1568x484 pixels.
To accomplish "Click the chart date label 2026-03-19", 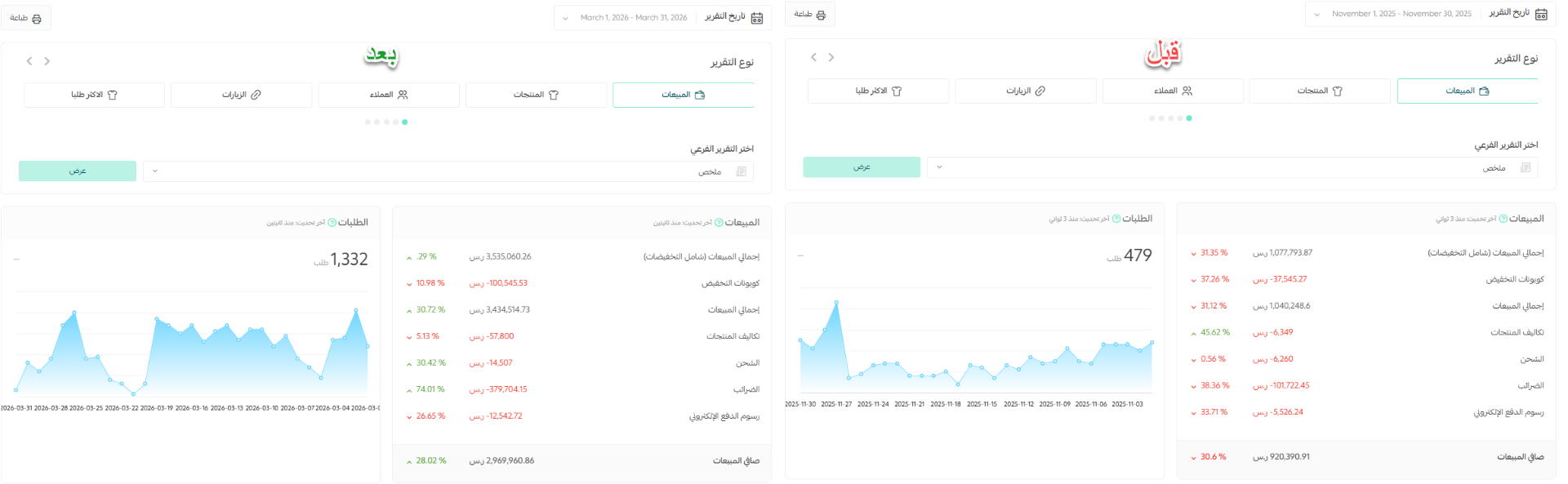I will (x=157, y=408).
